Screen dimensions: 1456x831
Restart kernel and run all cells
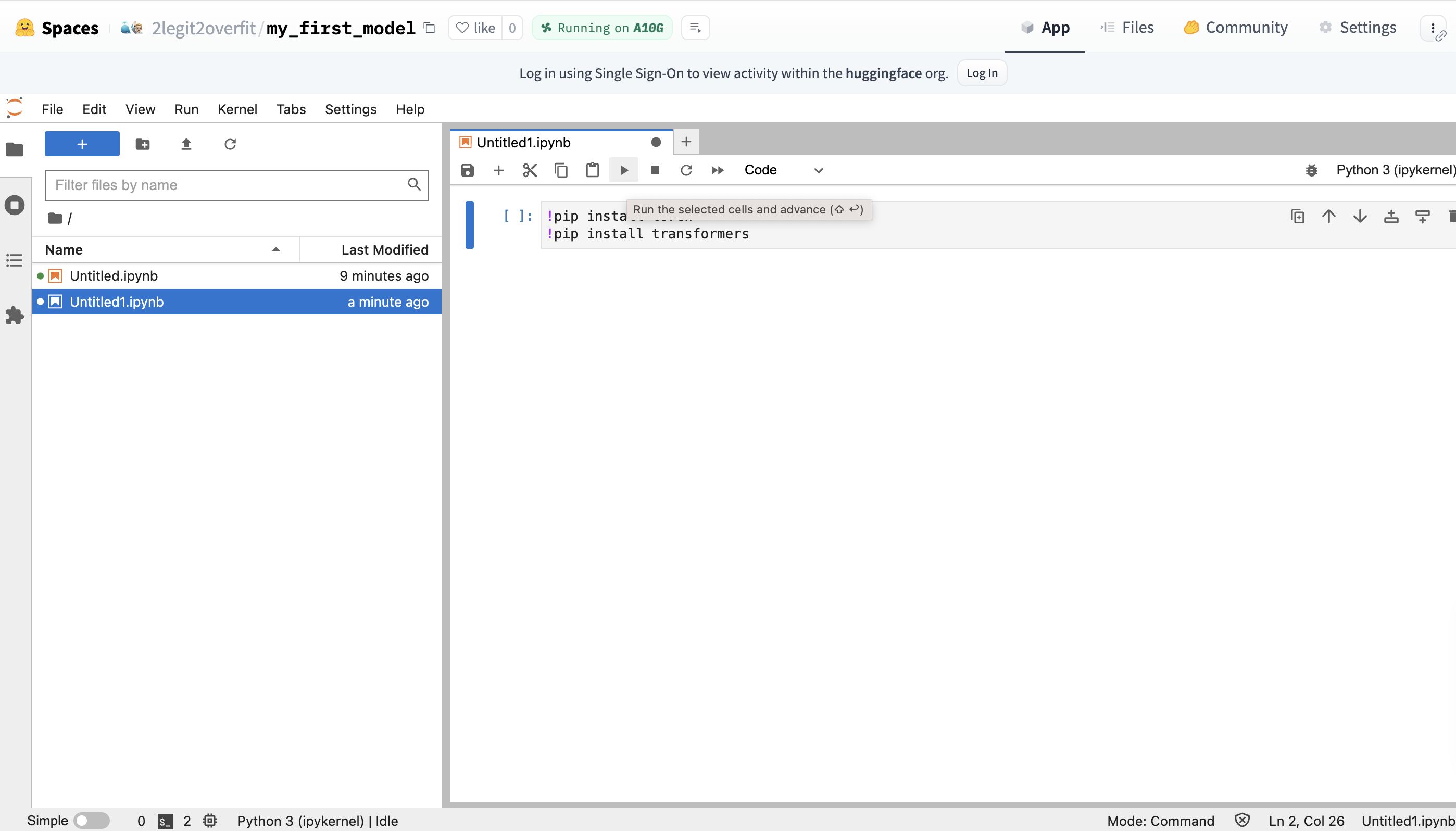[x=718, y=170]
